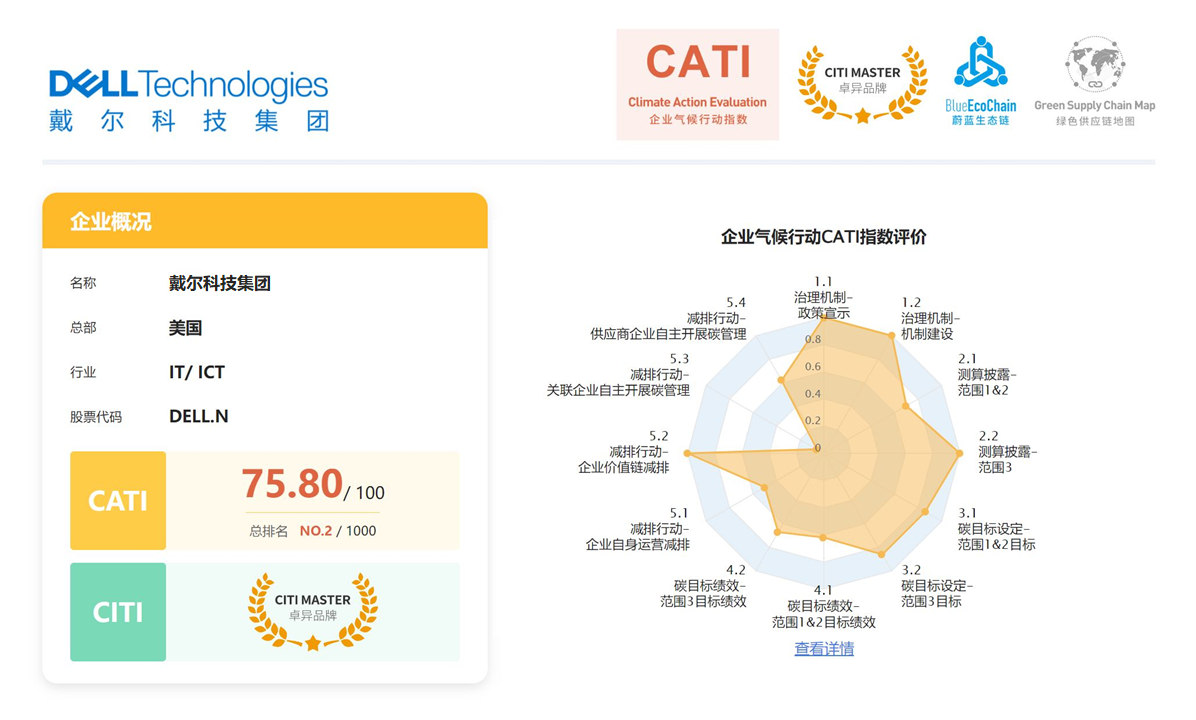Select the 企业概况 panel header

265,220
